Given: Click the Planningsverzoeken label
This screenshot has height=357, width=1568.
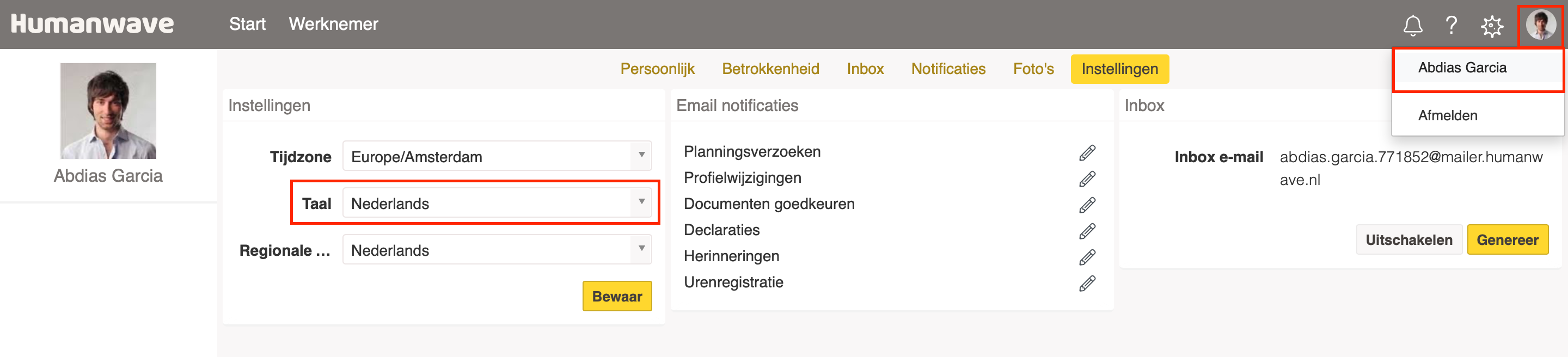Looking at the screenshot, I should pyautogui.click(x=752, y=152).
